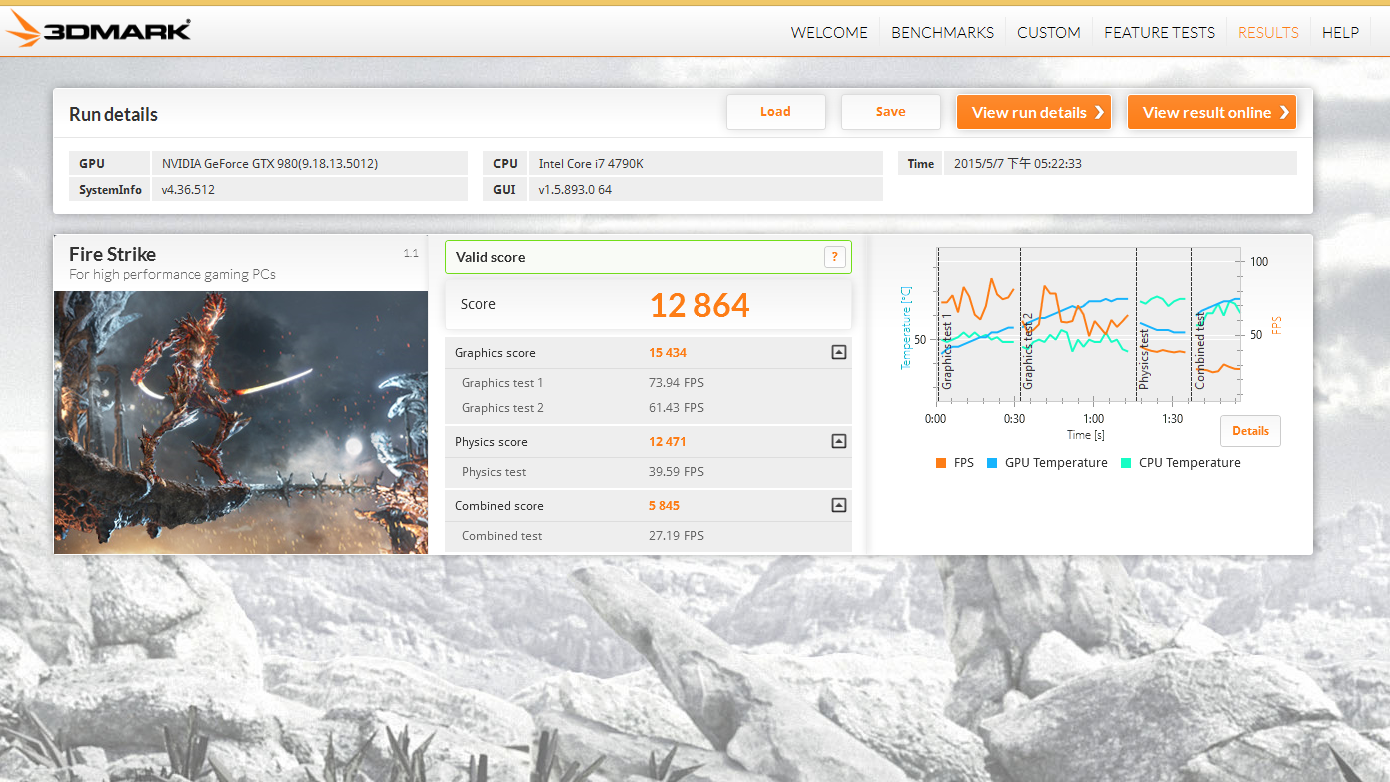Click the For high performance gaming PCs subtitle

pos(172,274)
